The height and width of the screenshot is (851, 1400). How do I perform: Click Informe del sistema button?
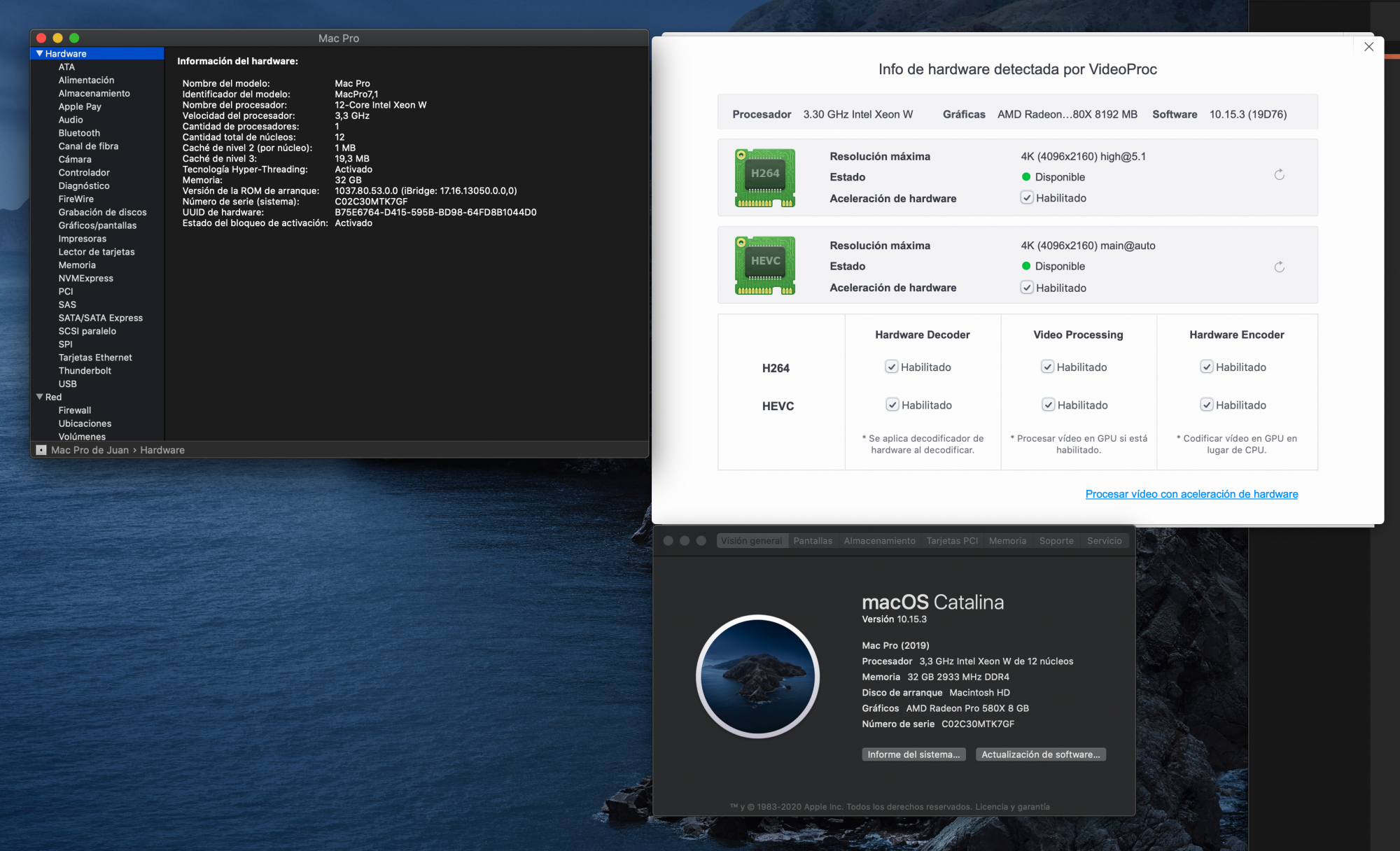[x=913, y=754]
